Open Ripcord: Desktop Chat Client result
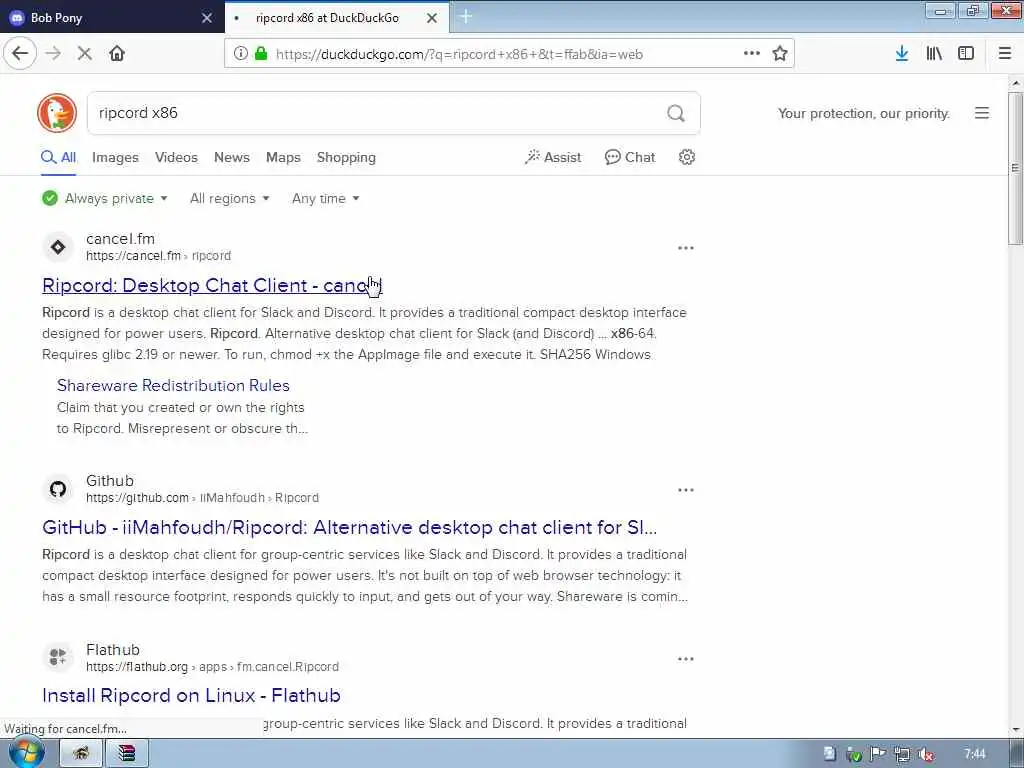 click(x=212, y=285)
